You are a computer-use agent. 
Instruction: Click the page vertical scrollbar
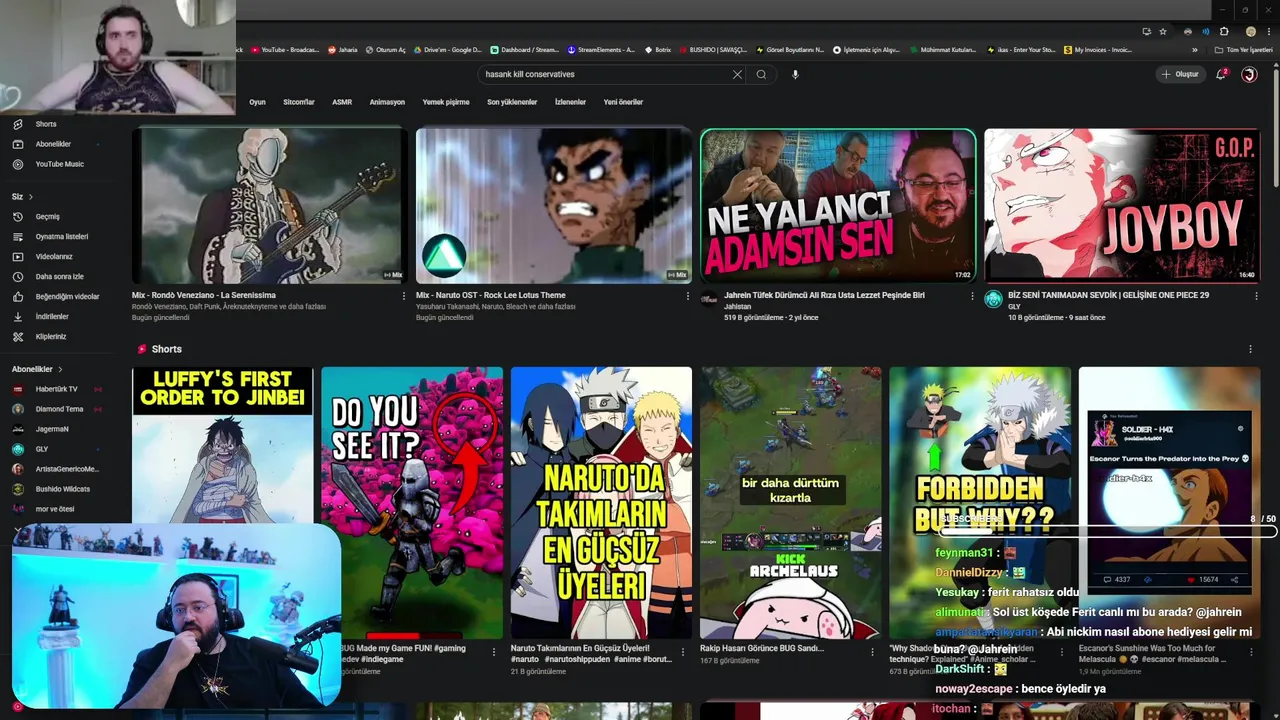(1275, 130)
